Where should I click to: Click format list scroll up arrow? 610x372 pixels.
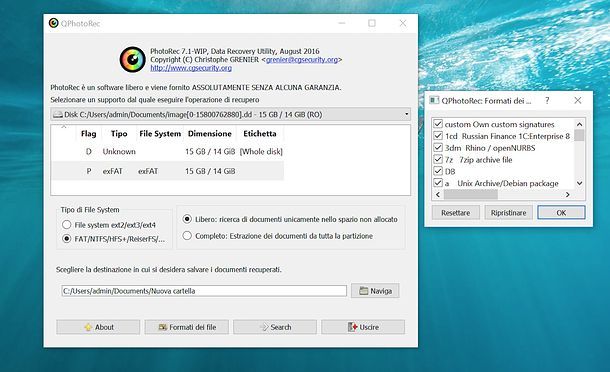(x=579, y=124)
